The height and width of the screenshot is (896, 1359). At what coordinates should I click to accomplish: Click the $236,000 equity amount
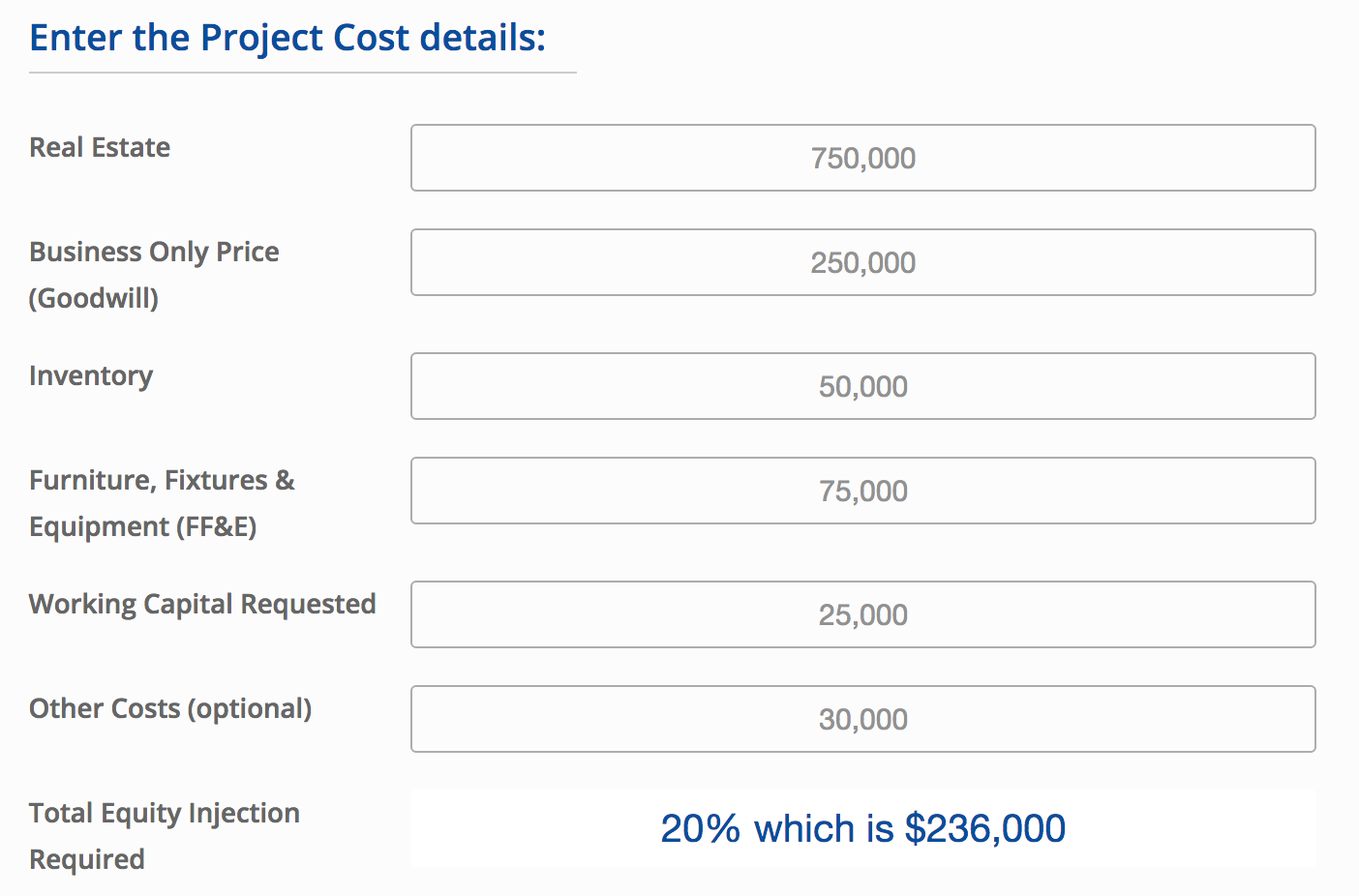[x=984, y=828]
